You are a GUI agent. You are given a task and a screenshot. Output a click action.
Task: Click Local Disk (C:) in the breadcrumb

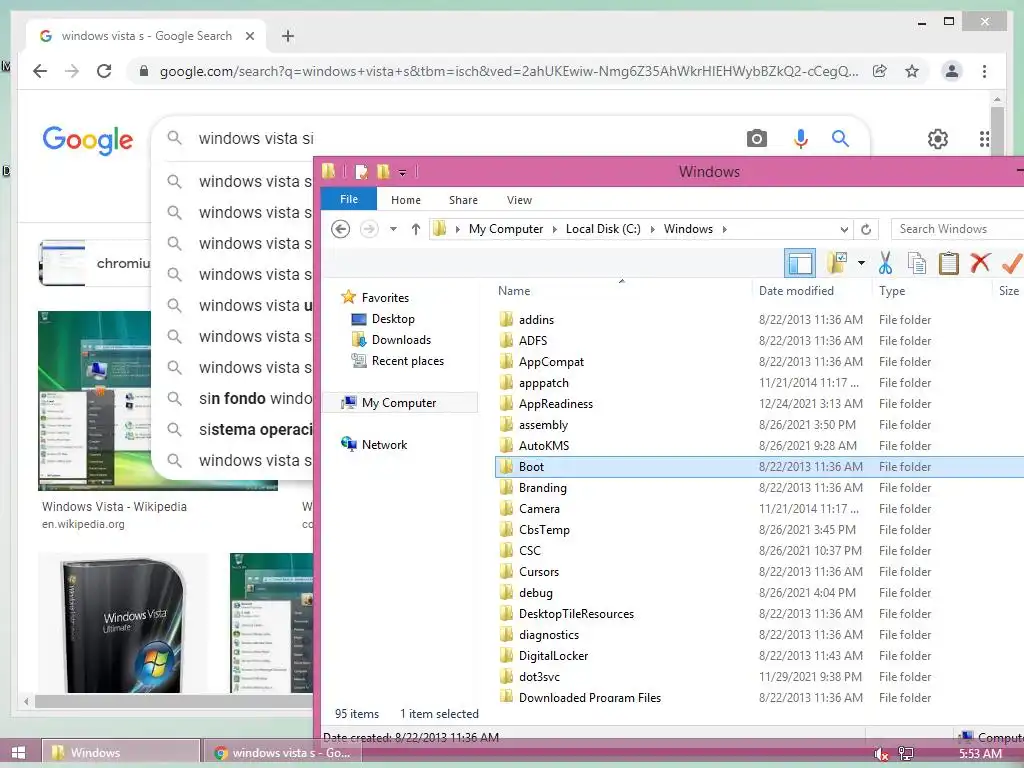603,229
